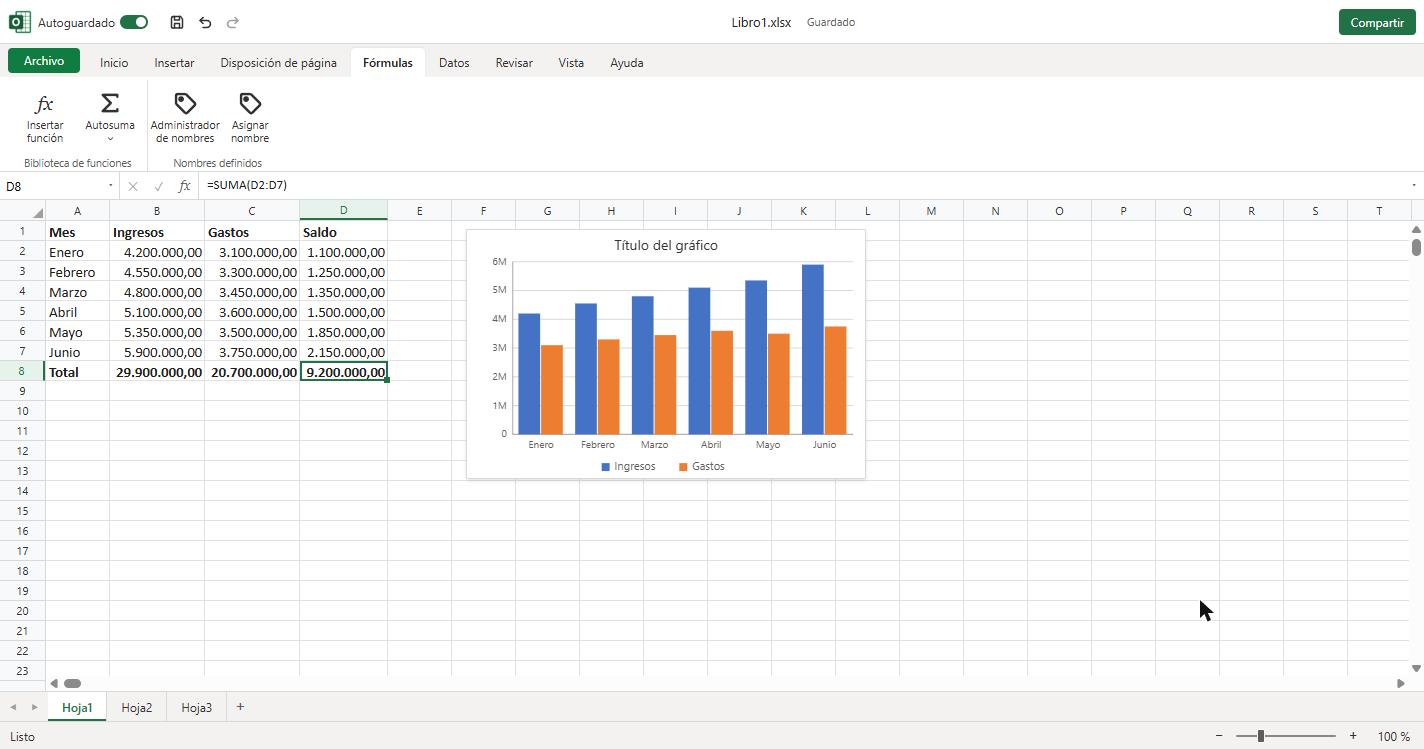Open the Inicio ribbon tab
Screen dimensions: 1424x749
tap(114, 62)
